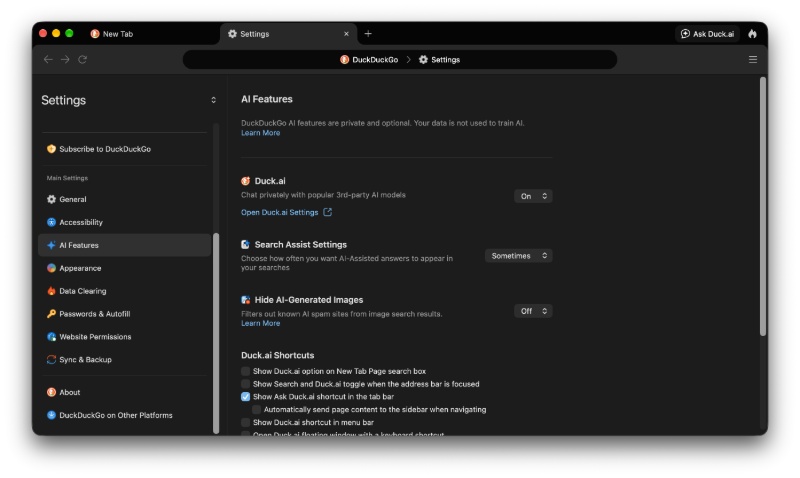Enable Duck.ai option on New Tab Page
800x478 pixels.
[x=245, y=371]
